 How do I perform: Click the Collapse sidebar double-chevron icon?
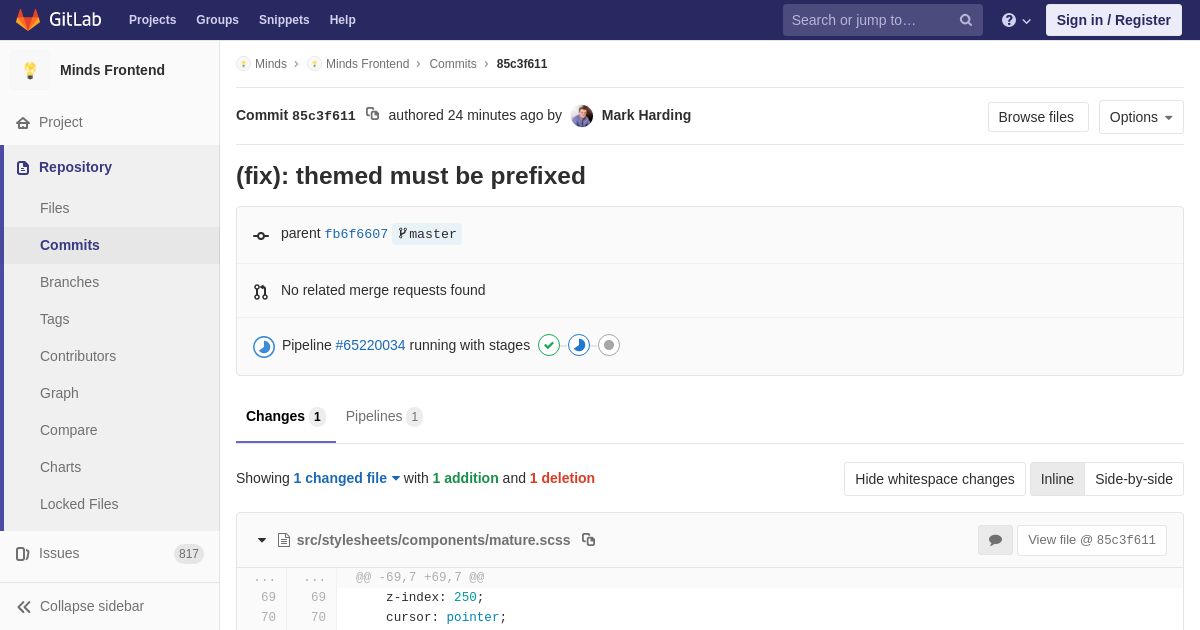(x=24, y=607)
